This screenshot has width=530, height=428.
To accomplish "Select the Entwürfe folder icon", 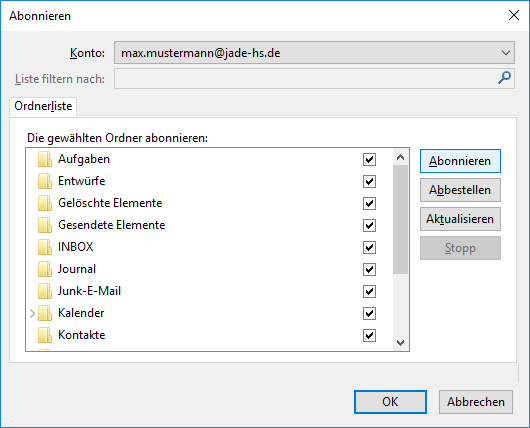I will 45,181.
